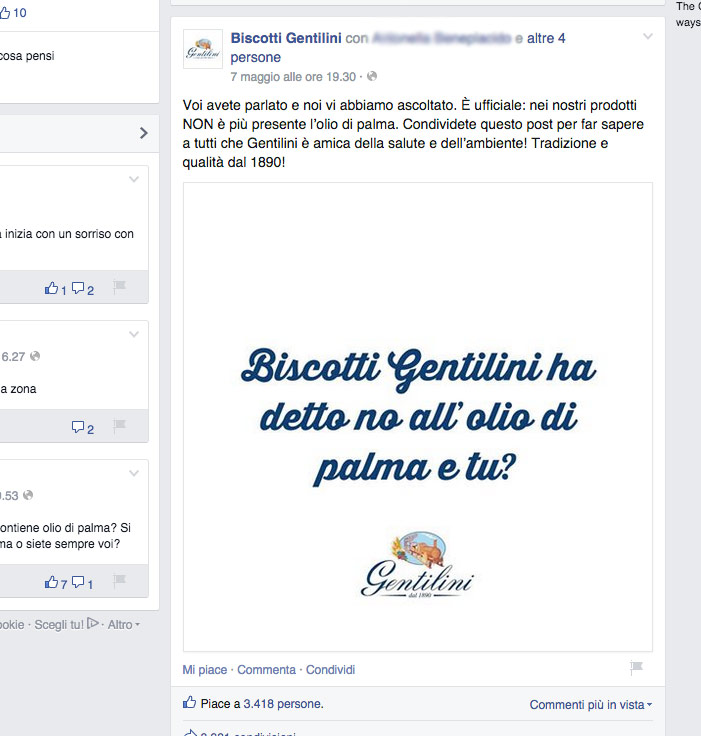This screenshot has width=701, height=736.
Task: Click the like icon with count 1
Action: point(51,288)
